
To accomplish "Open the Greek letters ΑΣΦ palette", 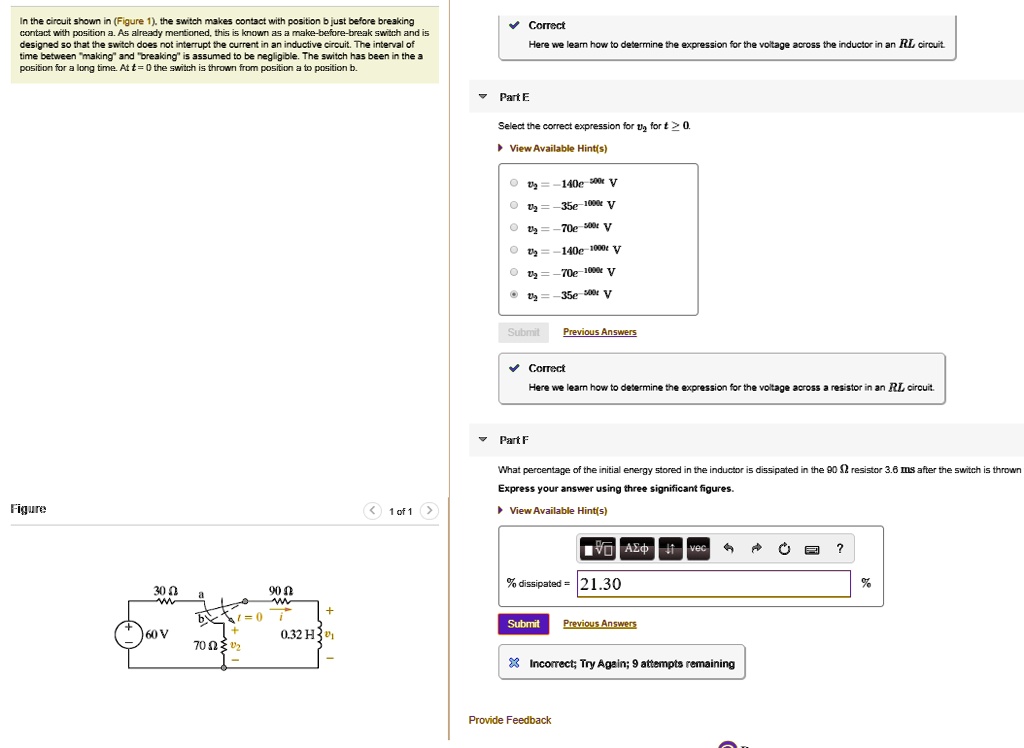I will 637,548.
